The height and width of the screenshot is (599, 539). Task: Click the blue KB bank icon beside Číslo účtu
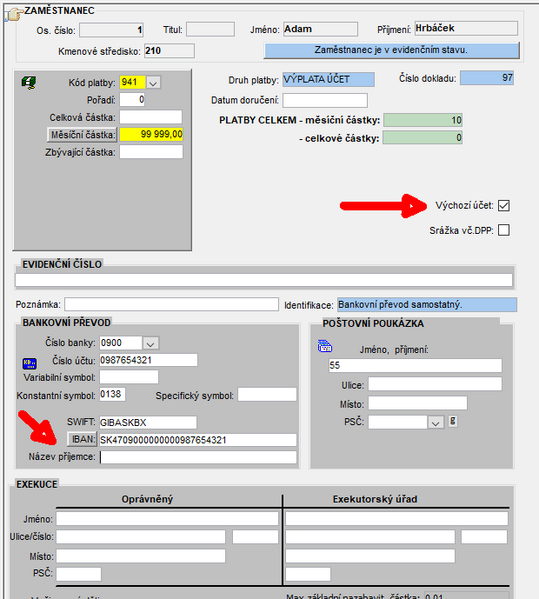coord(30,363)
